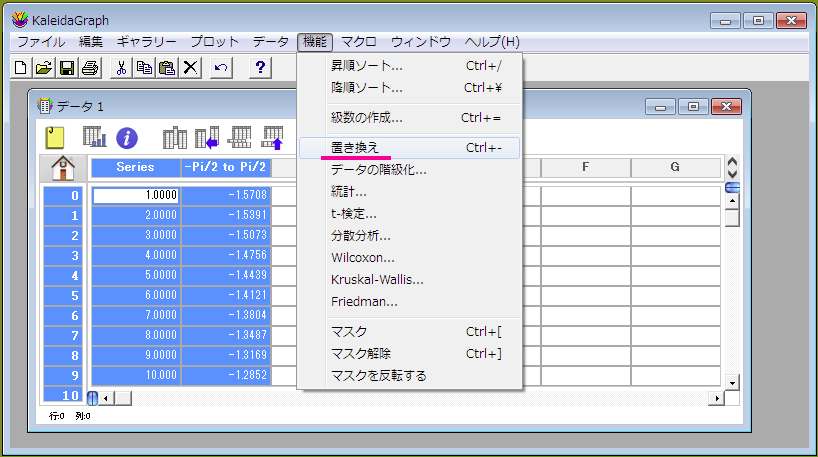Paste using the clipboard icon
The height and width of the screenshot is (457, 818).
coord(167,68)
